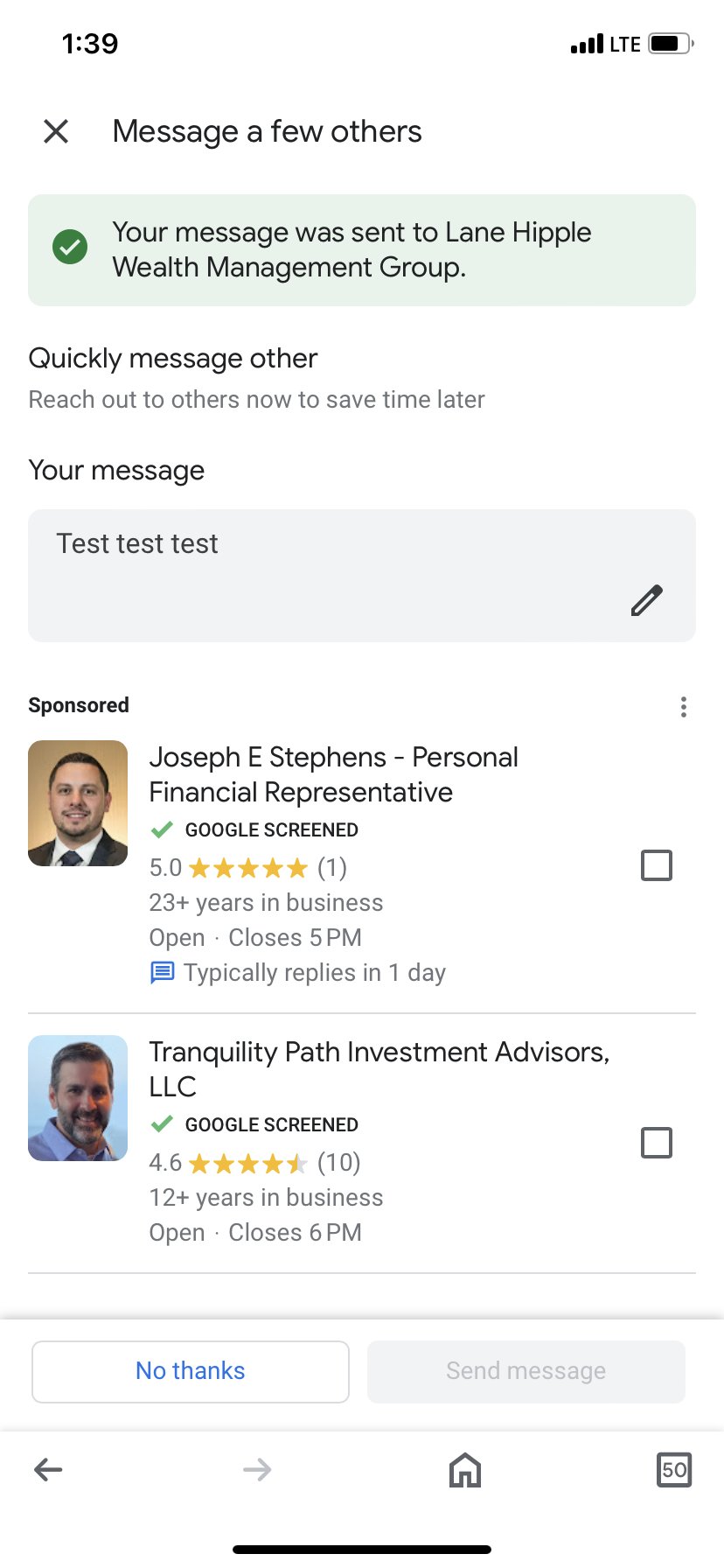Close the Message a few others dialog
This screenshot has height=1568, width=724.
tap(56, 131)
